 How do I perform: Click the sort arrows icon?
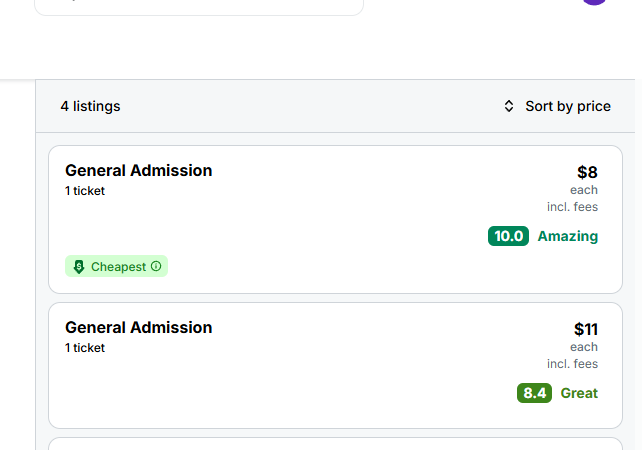coord(509,106)
